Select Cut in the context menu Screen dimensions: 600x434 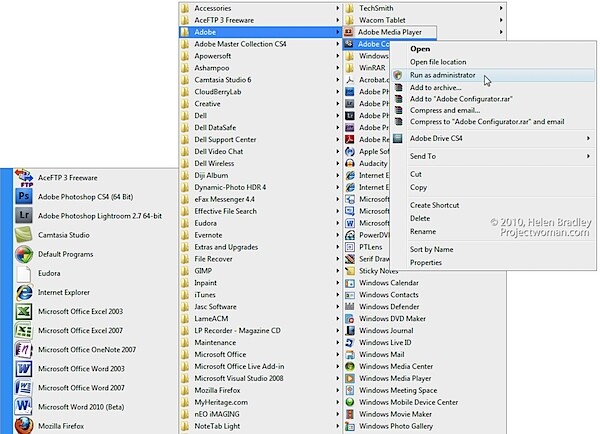[416, 174]
